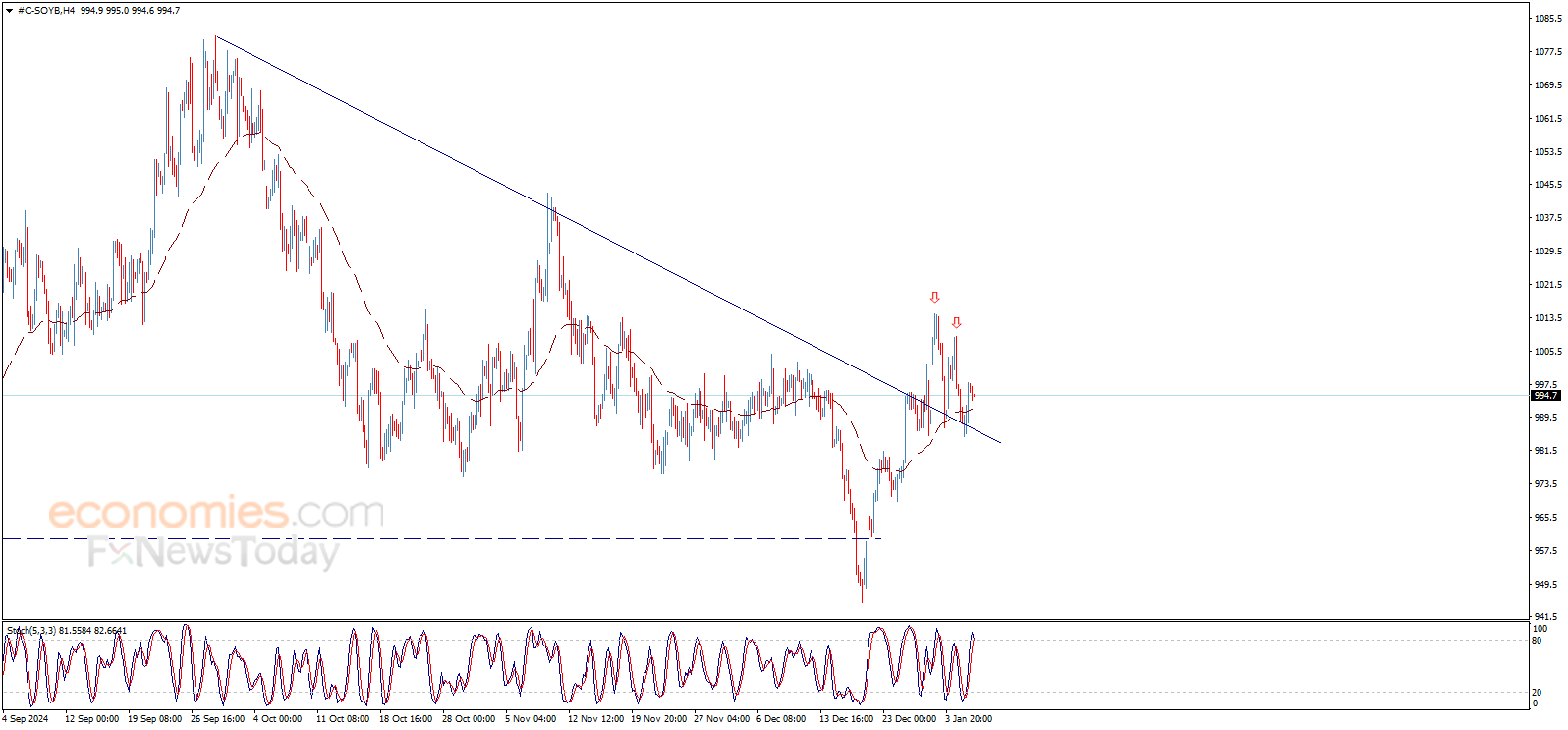
Task: Click the 4 Sep 2024 date label
Action: [x=26, y=719]
